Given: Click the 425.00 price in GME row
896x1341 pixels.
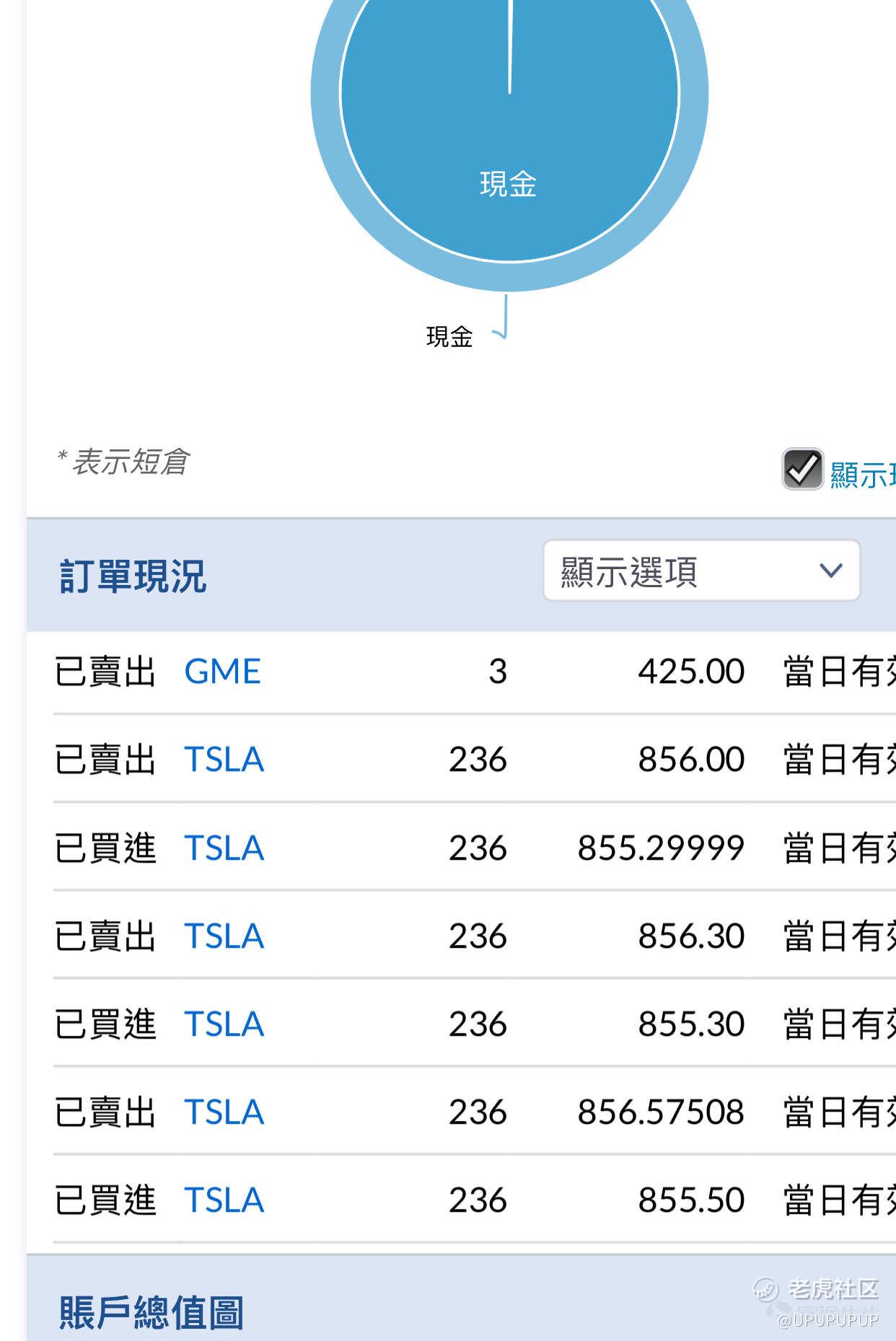Looking at the screenshot, I should pos(691,672).
